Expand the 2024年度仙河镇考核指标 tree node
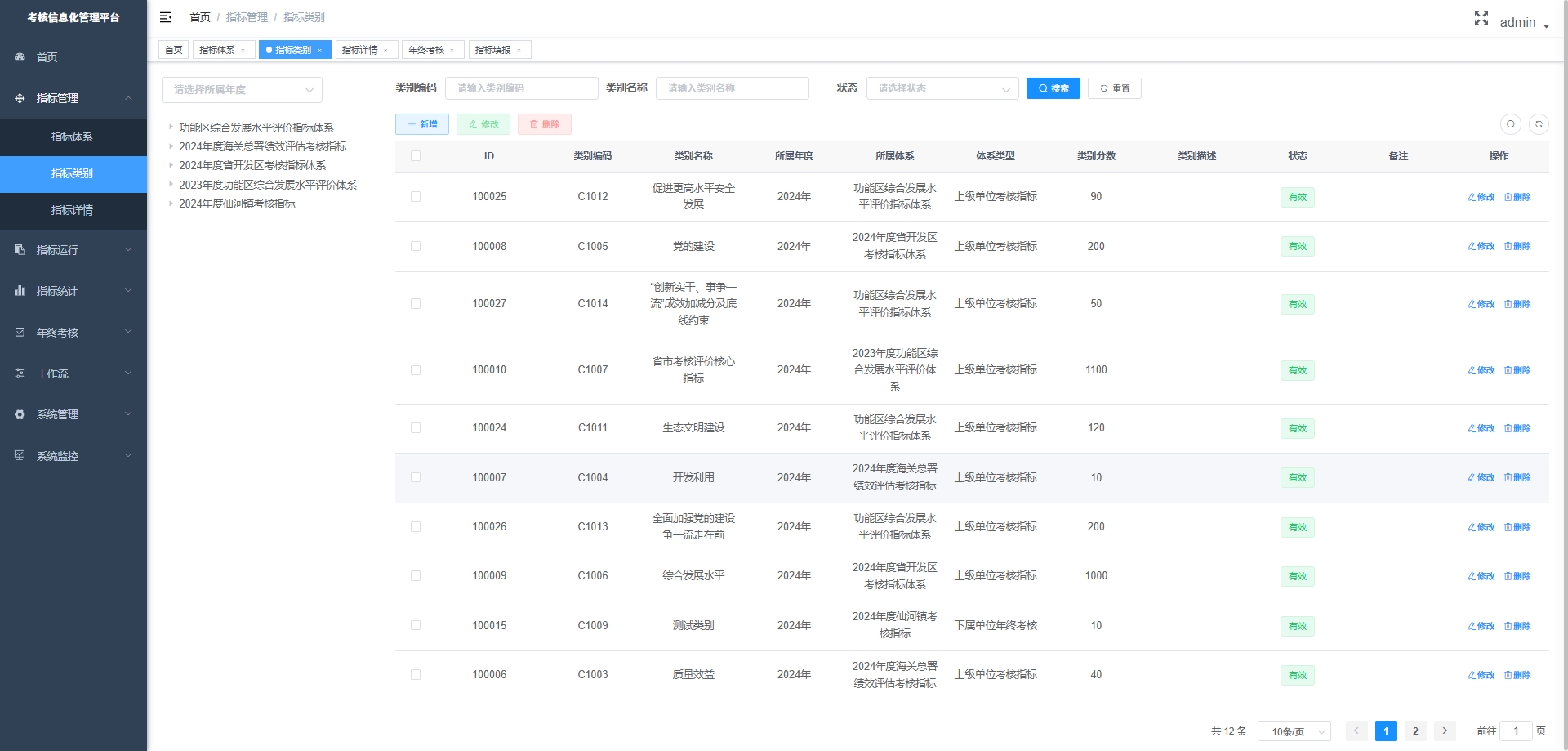Viewport: 1568px width, 751px height. pos(171,203)
